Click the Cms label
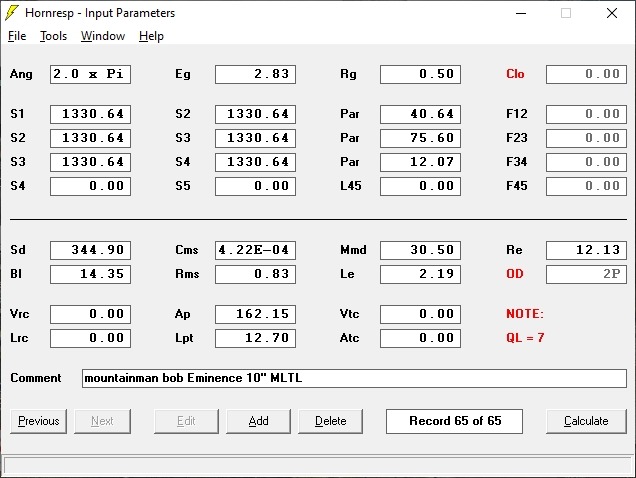Viewport: 636px width, 478px height. tap(187, 250)
